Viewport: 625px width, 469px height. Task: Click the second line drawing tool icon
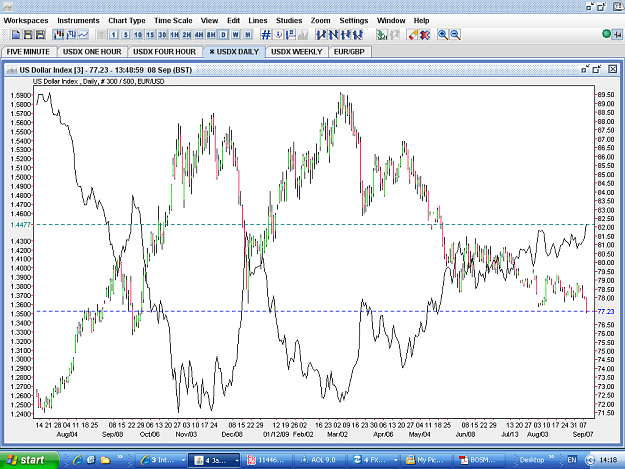333,35
